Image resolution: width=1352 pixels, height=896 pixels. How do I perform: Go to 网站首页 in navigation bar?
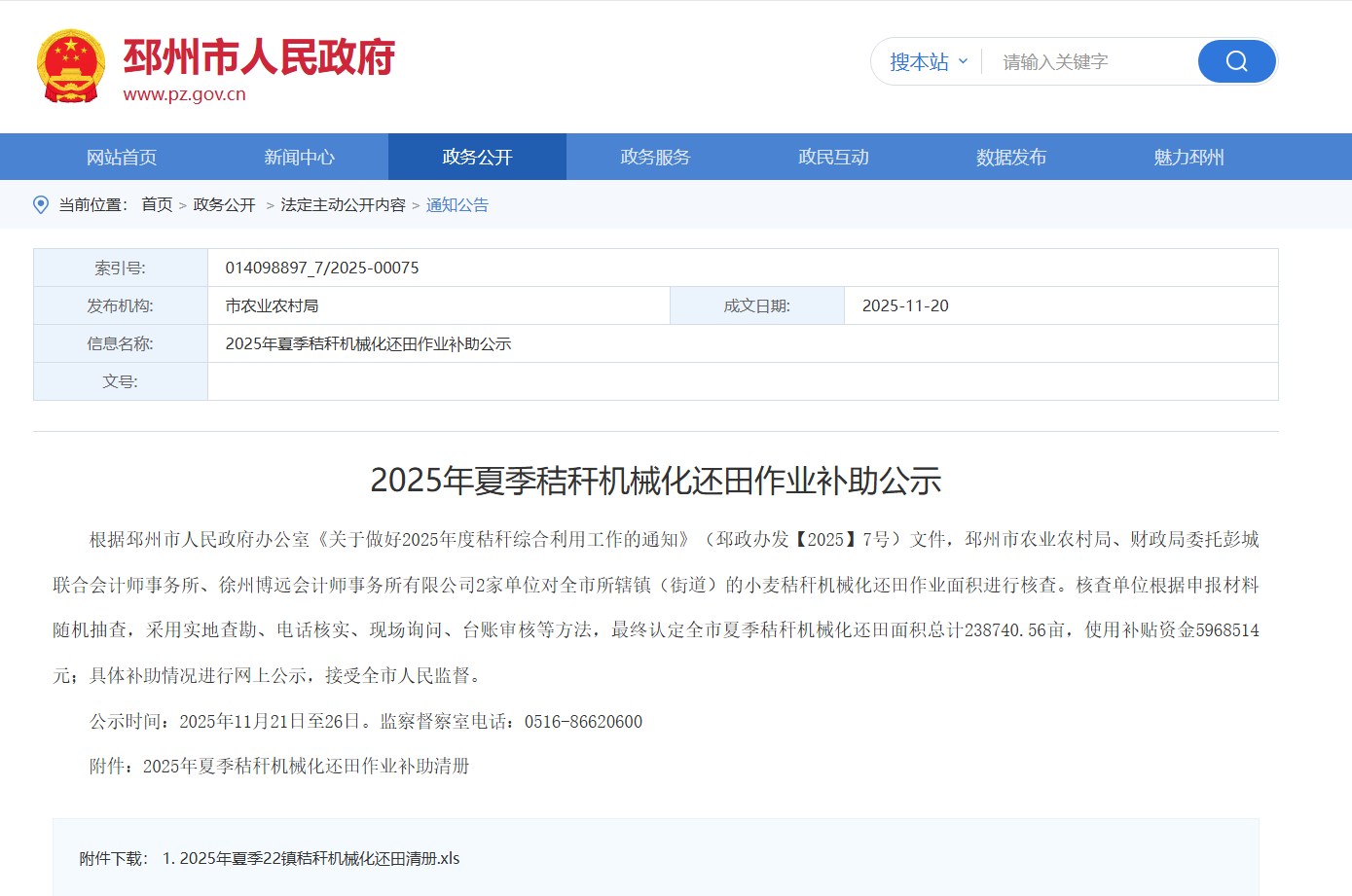[122, 158]
